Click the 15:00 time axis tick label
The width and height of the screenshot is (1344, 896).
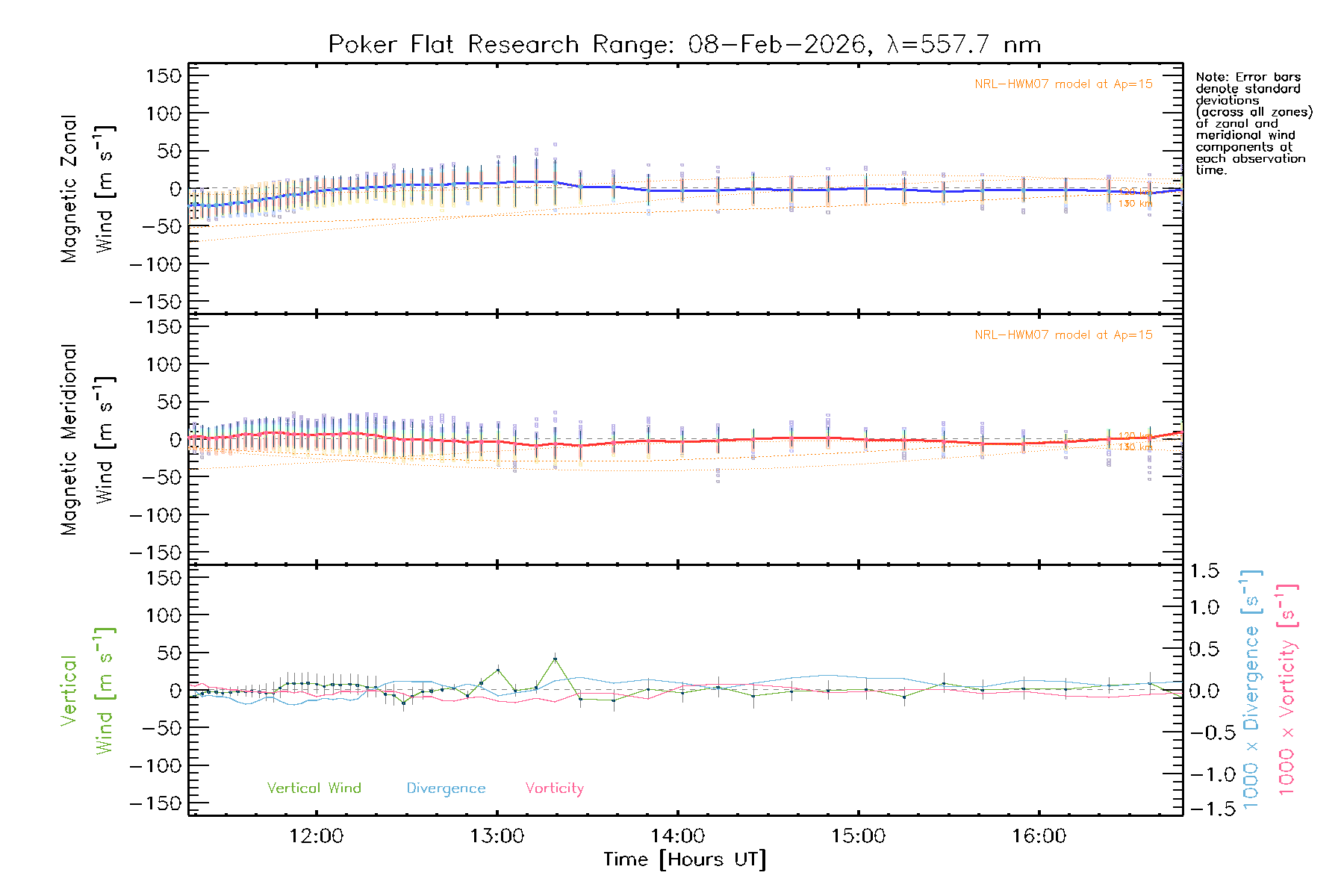coord(858,836)
